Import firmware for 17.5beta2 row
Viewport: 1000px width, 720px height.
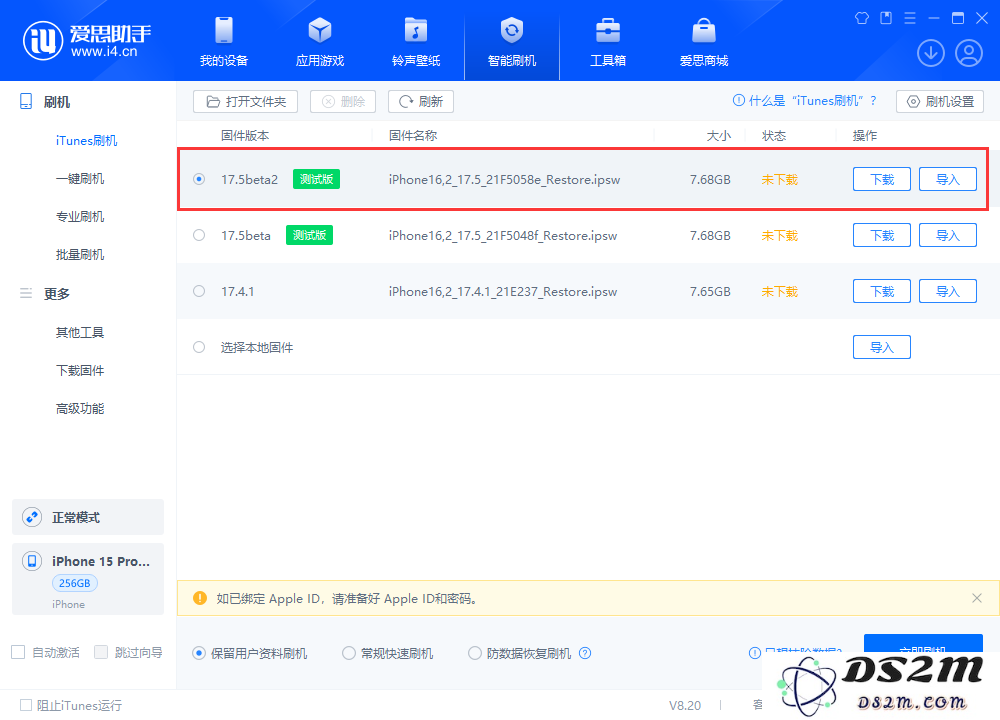pos(948,179)
